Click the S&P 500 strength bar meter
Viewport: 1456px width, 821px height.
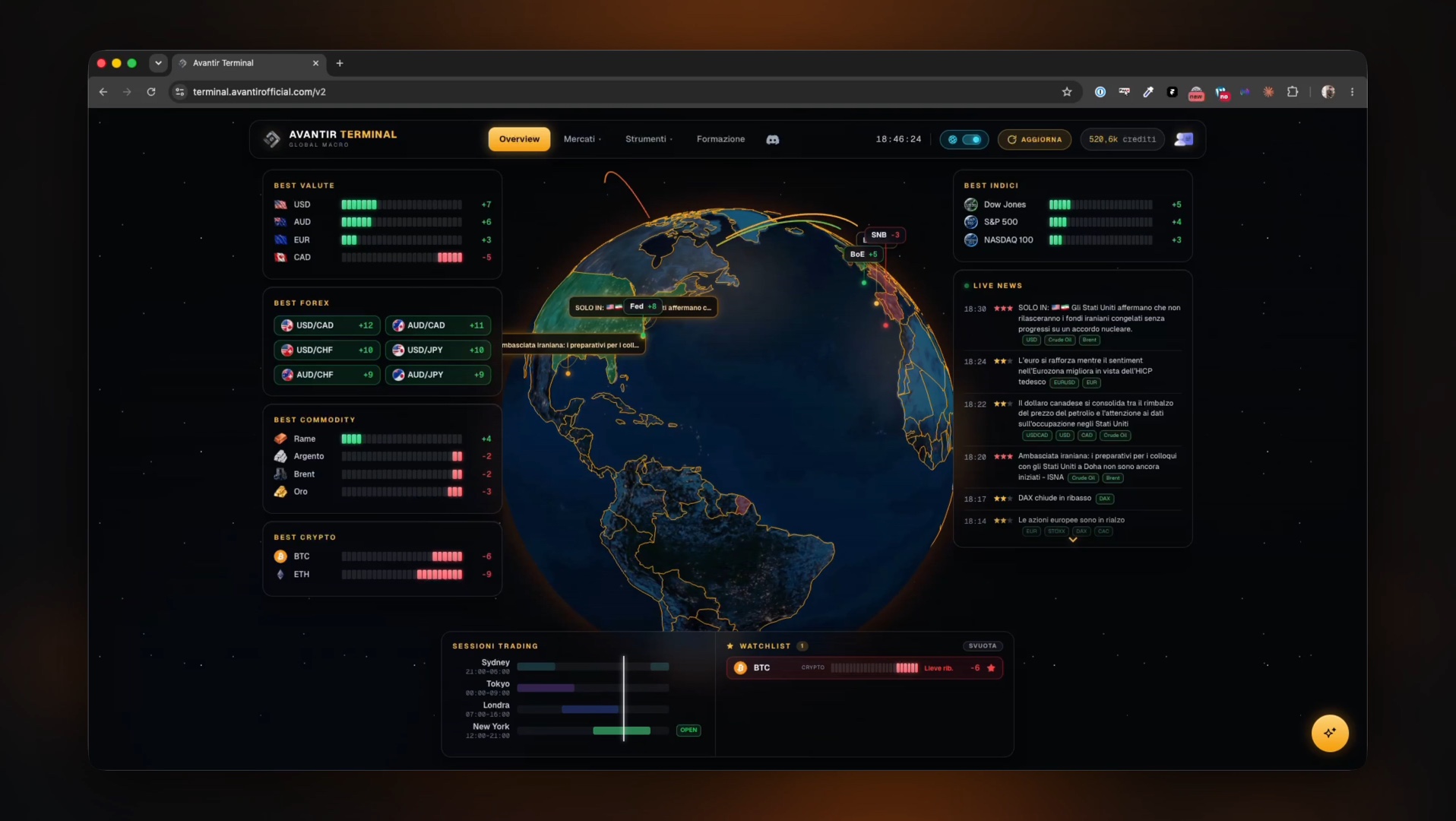[1100, 222]
